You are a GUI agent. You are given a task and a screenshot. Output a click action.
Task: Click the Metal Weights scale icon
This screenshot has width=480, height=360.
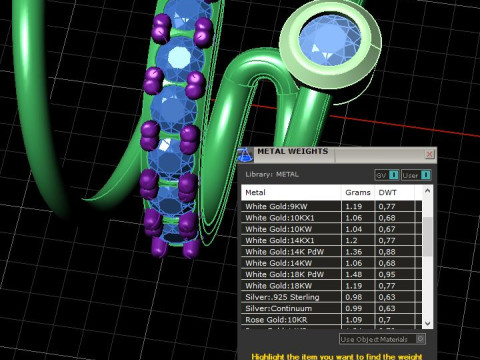point(245,155)
